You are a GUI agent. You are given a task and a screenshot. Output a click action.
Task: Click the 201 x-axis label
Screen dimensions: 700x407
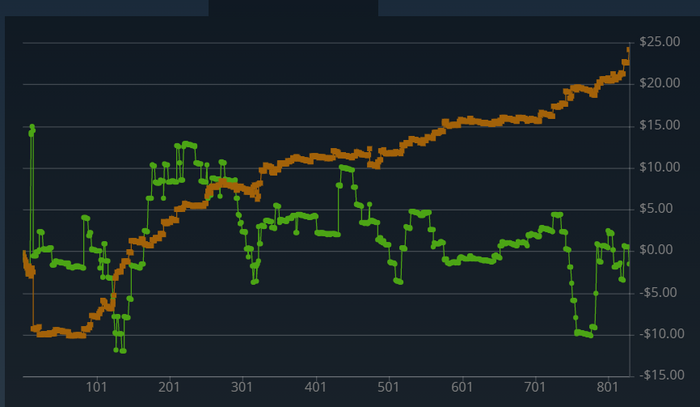tap(169, 387)
